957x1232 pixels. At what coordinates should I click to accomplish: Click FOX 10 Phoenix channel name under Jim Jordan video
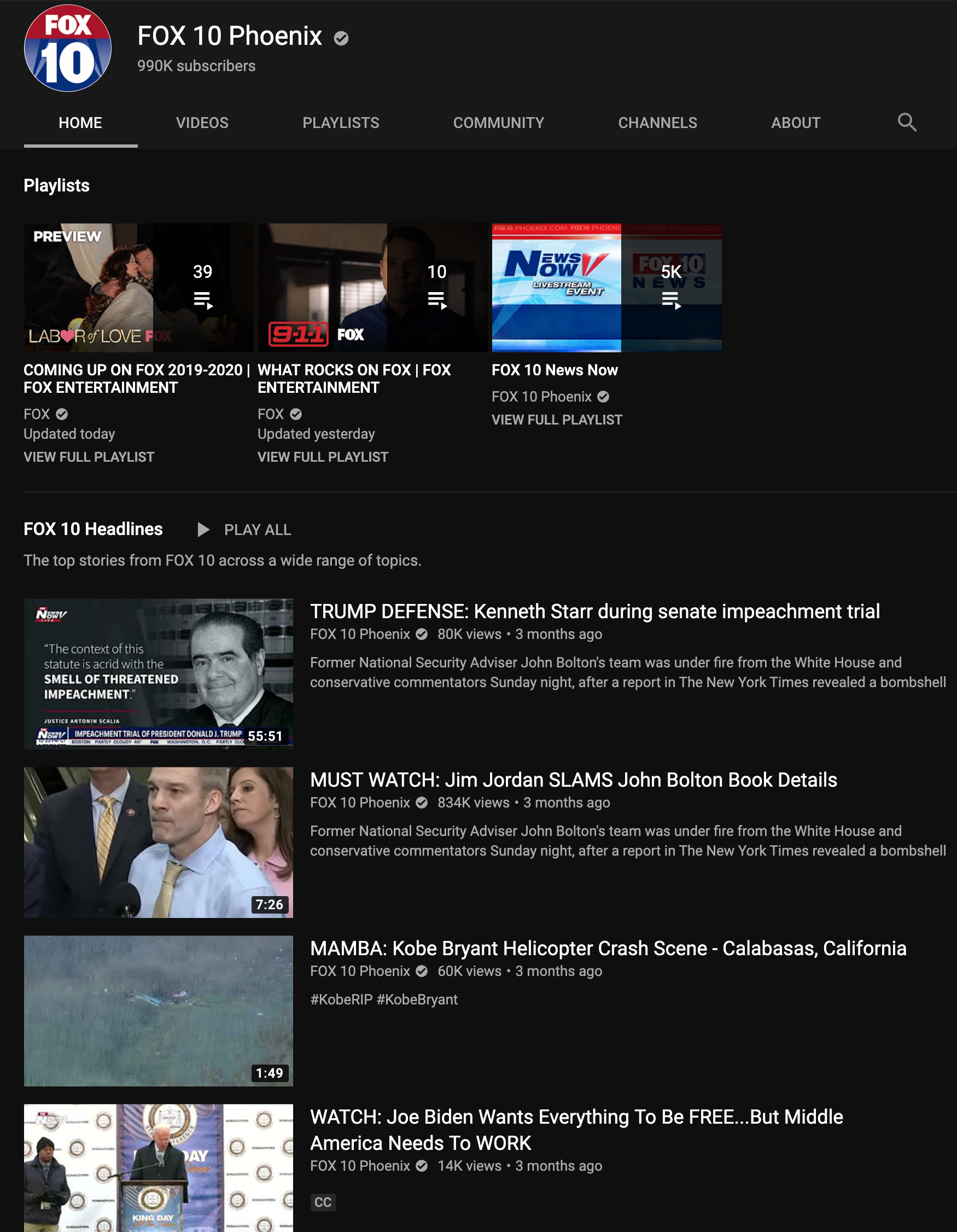coord(360,803)
